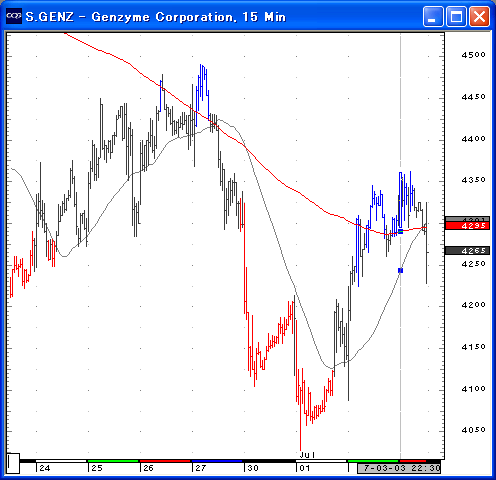Click the 4400 price axis label
Viewport: 496px width, 480px height.
coord(473,139)
